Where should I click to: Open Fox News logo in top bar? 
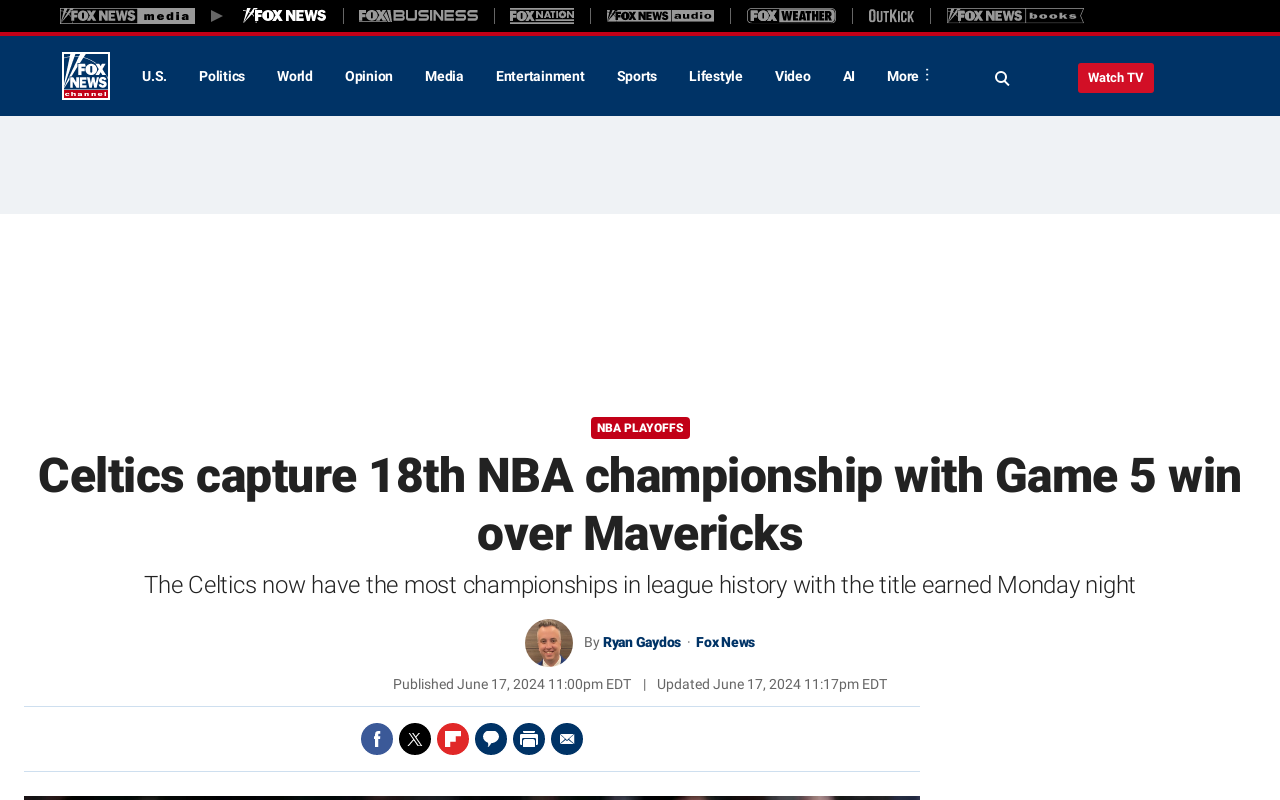tap(284, 16)
